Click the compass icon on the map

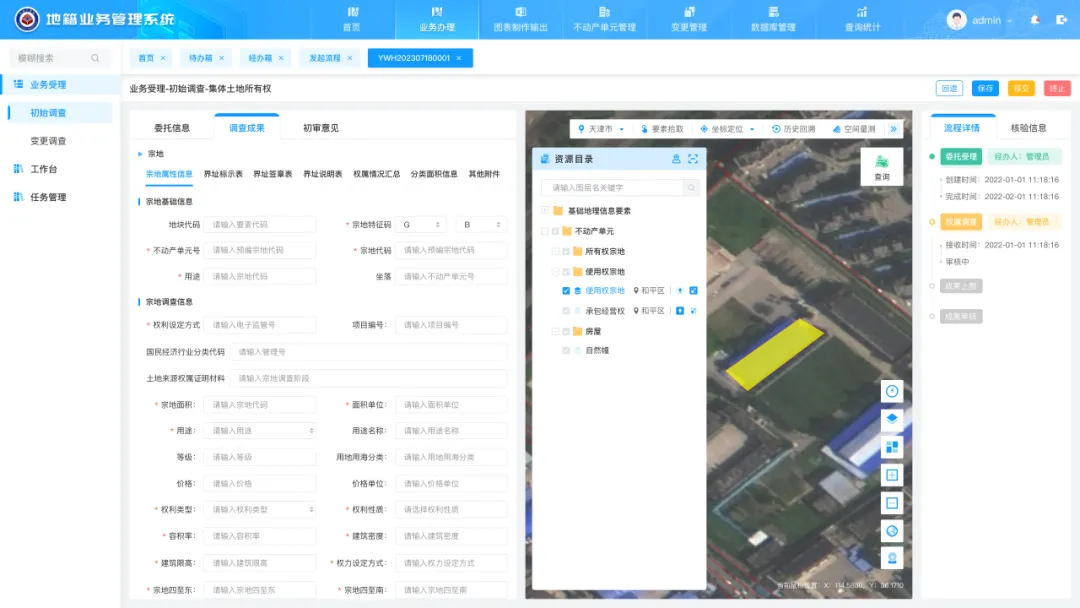[x=892, y=391]
